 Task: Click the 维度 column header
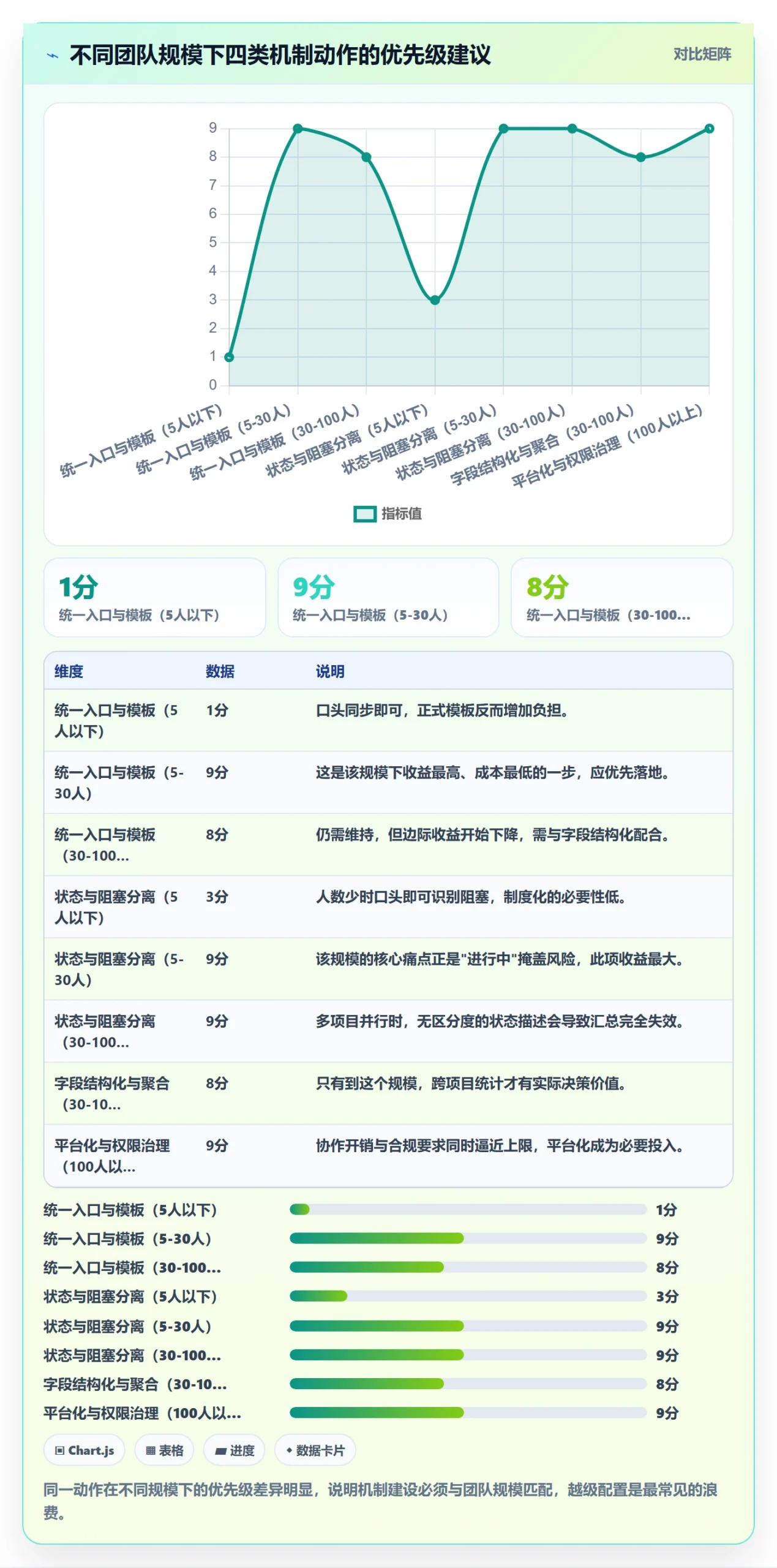[x=69, y=671]
